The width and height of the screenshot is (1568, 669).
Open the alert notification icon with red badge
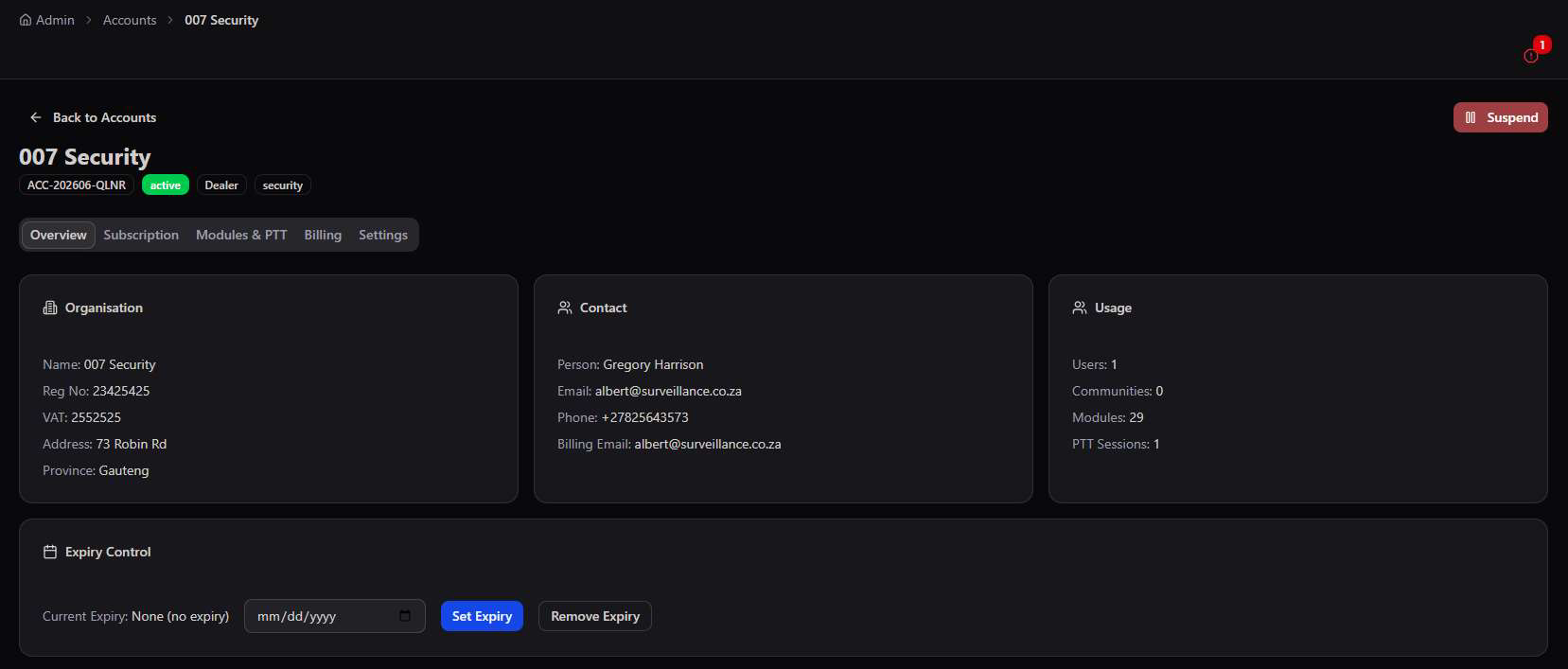click(1531, 56)
